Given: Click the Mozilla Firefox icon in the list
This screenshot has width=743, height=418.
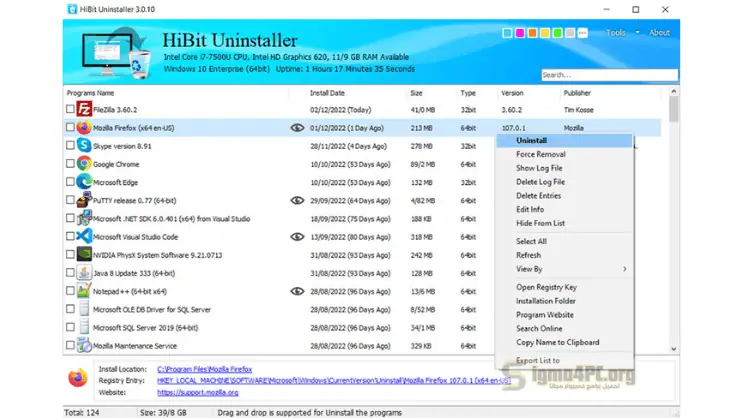Looking at the screenshot, I should 84,127.
